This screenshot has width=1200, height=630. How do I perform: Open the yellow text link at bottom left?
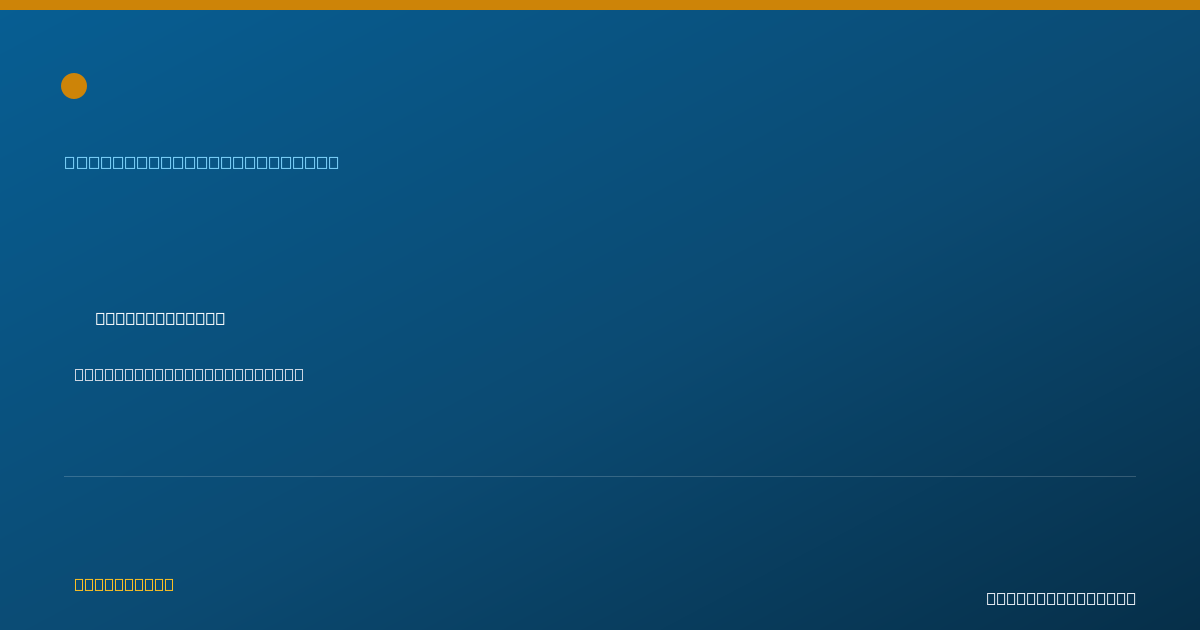click(x=124, y=584)
